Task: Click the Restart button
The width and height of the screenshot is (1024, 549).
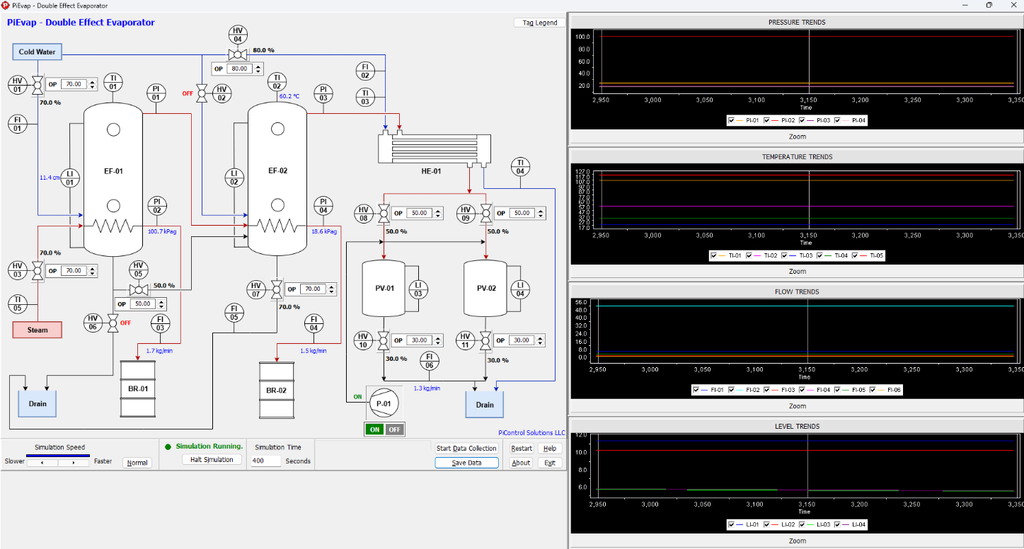Action: click(521, 448)
